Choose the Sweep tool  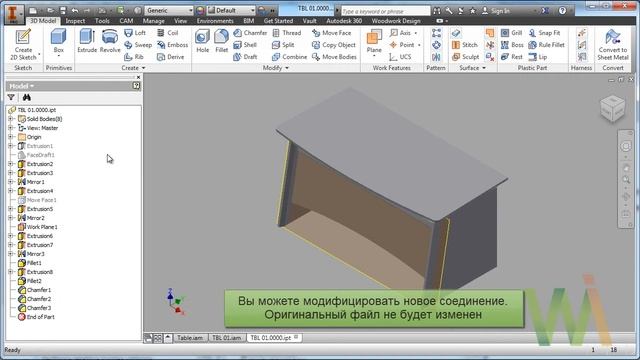(x=138, y=45)
